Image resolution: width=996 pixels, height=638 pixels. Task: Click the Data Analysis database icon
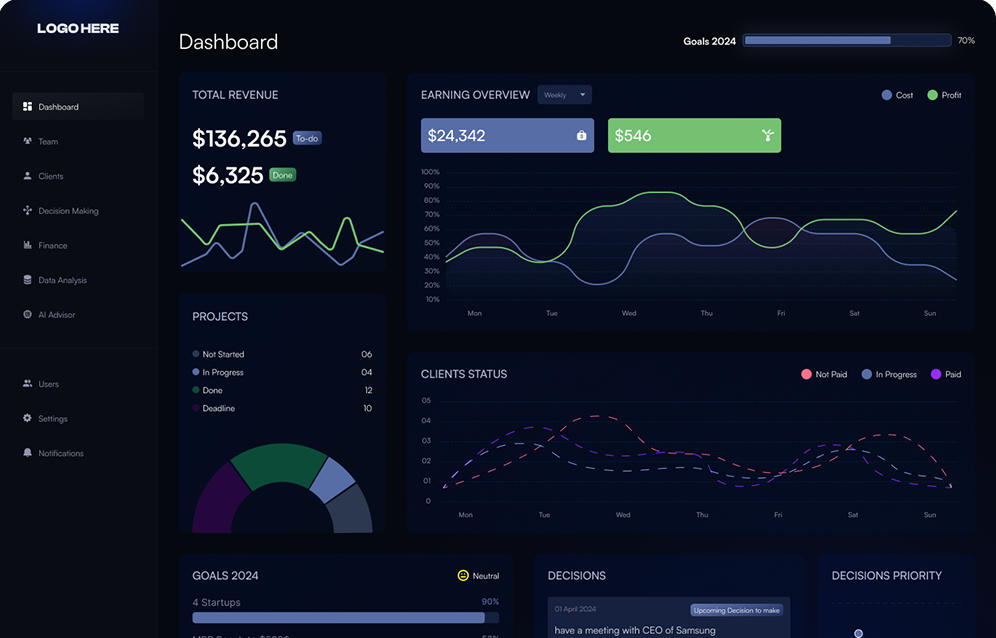[28, 280]
